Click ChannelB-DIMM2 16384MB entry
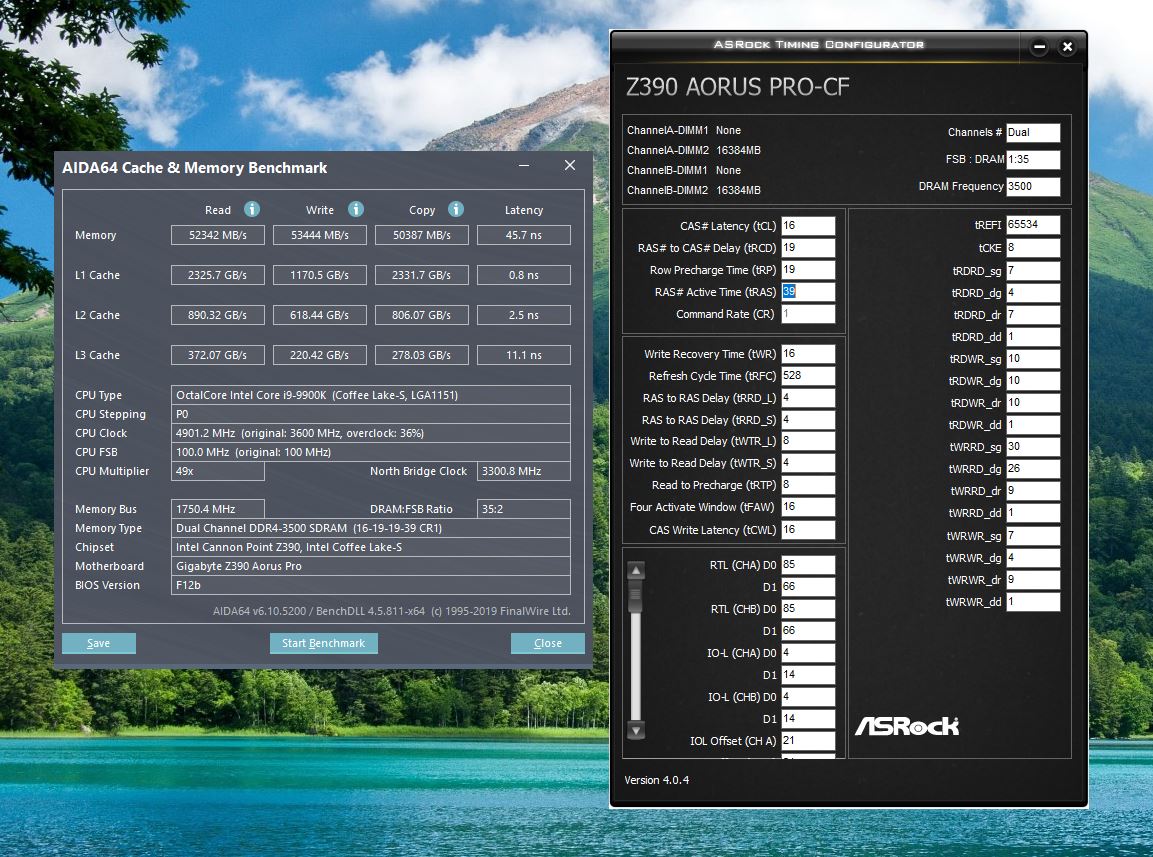Image resolution: width=1153 pixels, height=857 pixels. tap(693, 190)
